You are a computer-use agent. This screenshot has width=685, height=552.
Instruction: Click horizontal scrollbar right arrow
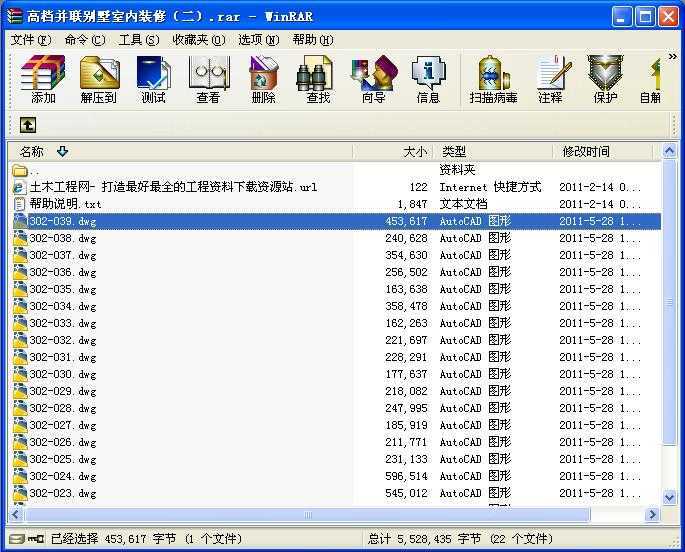(652, 514)
